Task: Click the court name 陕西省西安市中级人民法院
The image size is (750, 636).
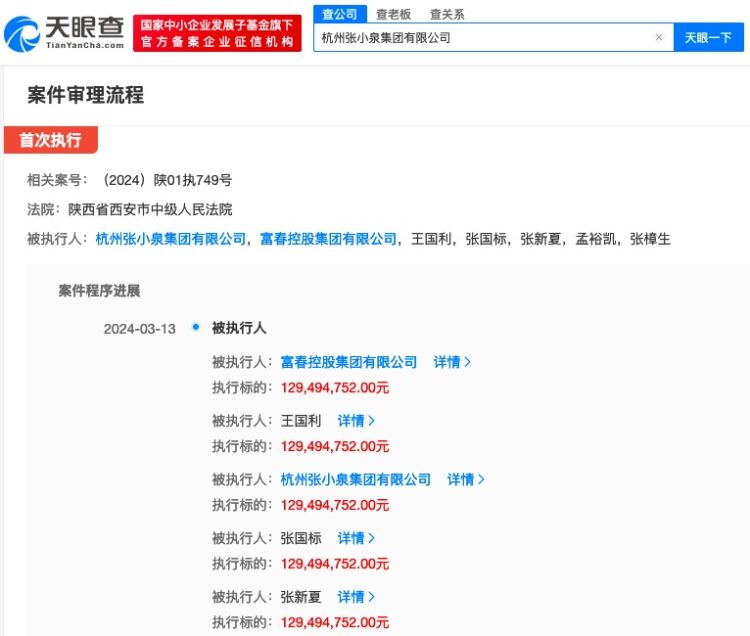Action: [x=150, y=209]
